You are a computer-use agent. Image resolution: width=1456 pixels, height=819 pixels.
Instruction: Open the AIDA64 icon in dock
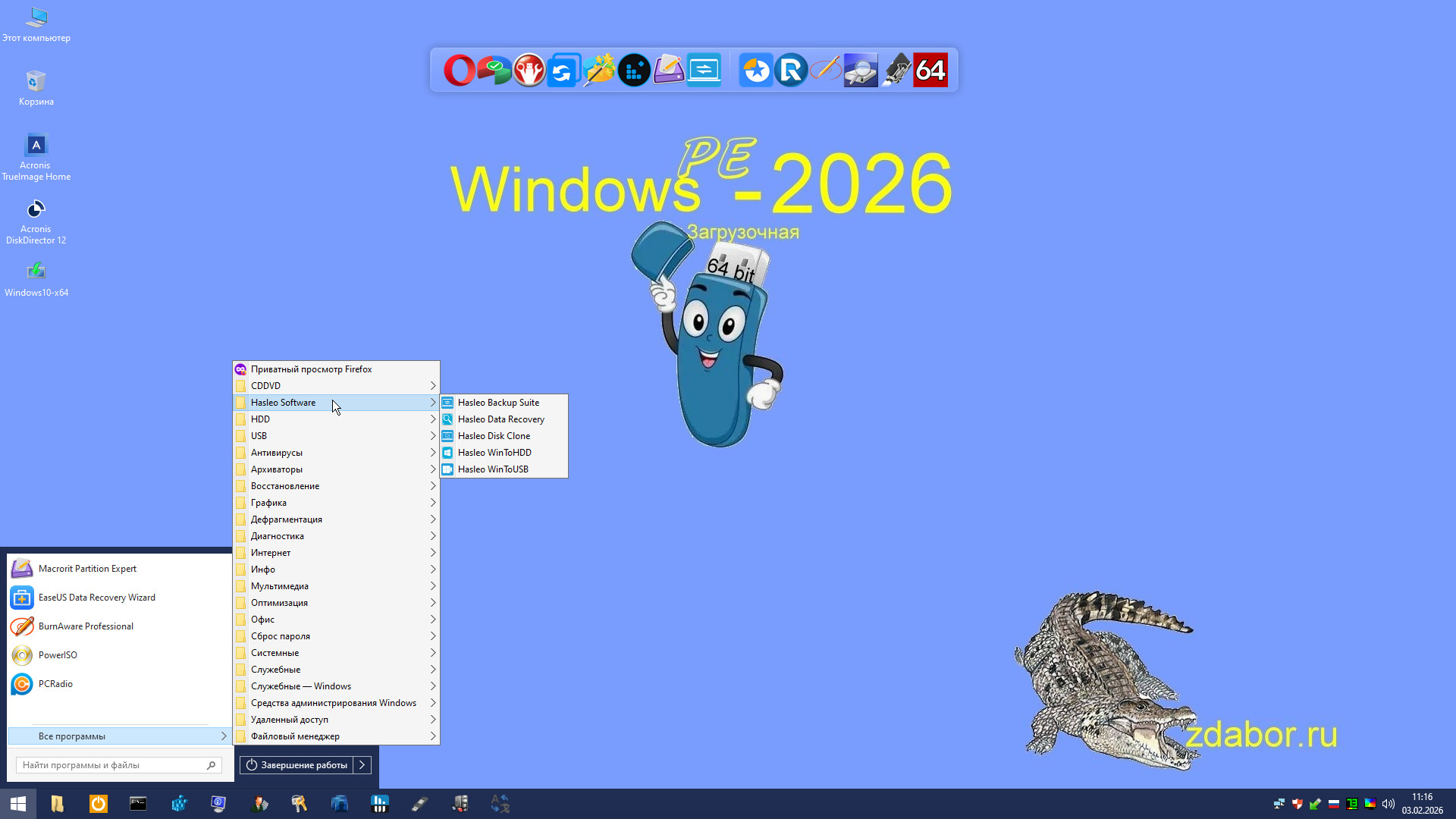[x=930, y=71]
